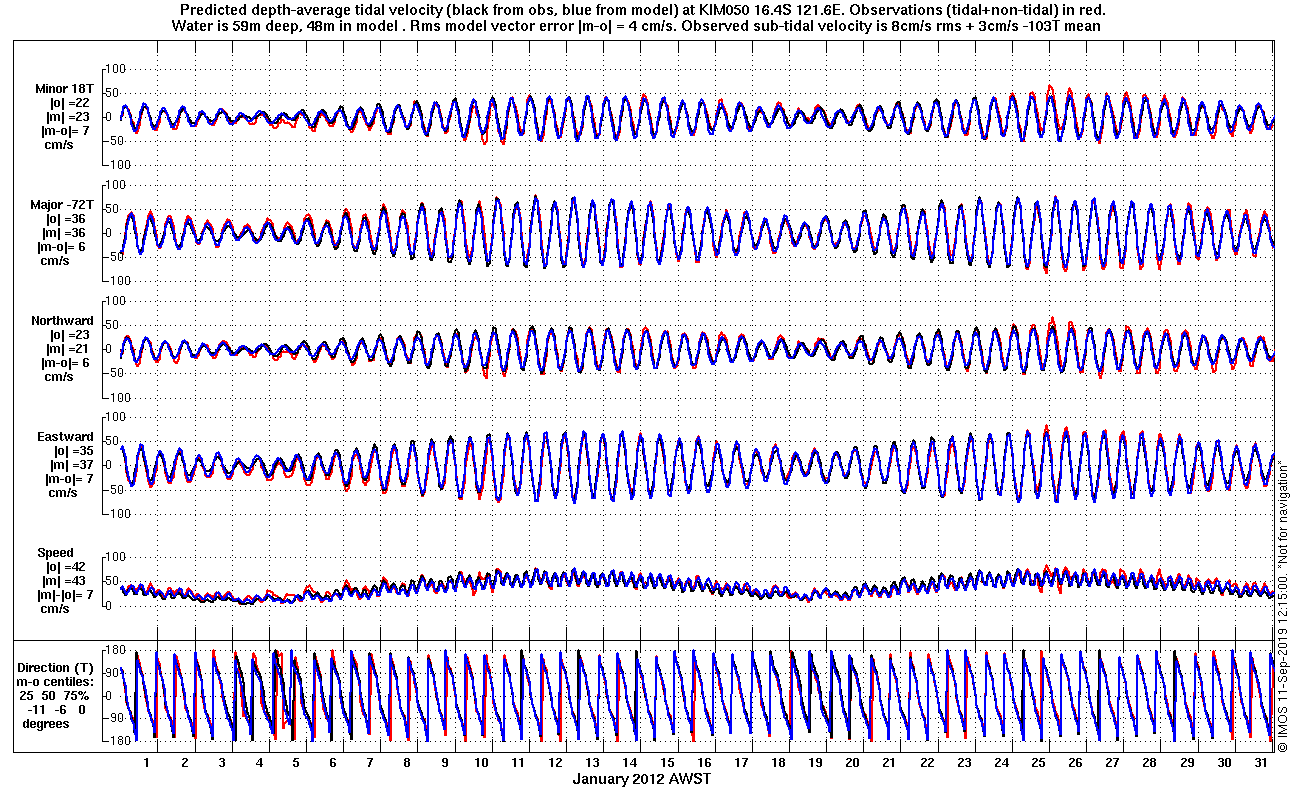Click the 'm-o centiles' statistics text
The width and height of the screenshot is (1300, 800).
pyautogui.click(x=58, y=682)
